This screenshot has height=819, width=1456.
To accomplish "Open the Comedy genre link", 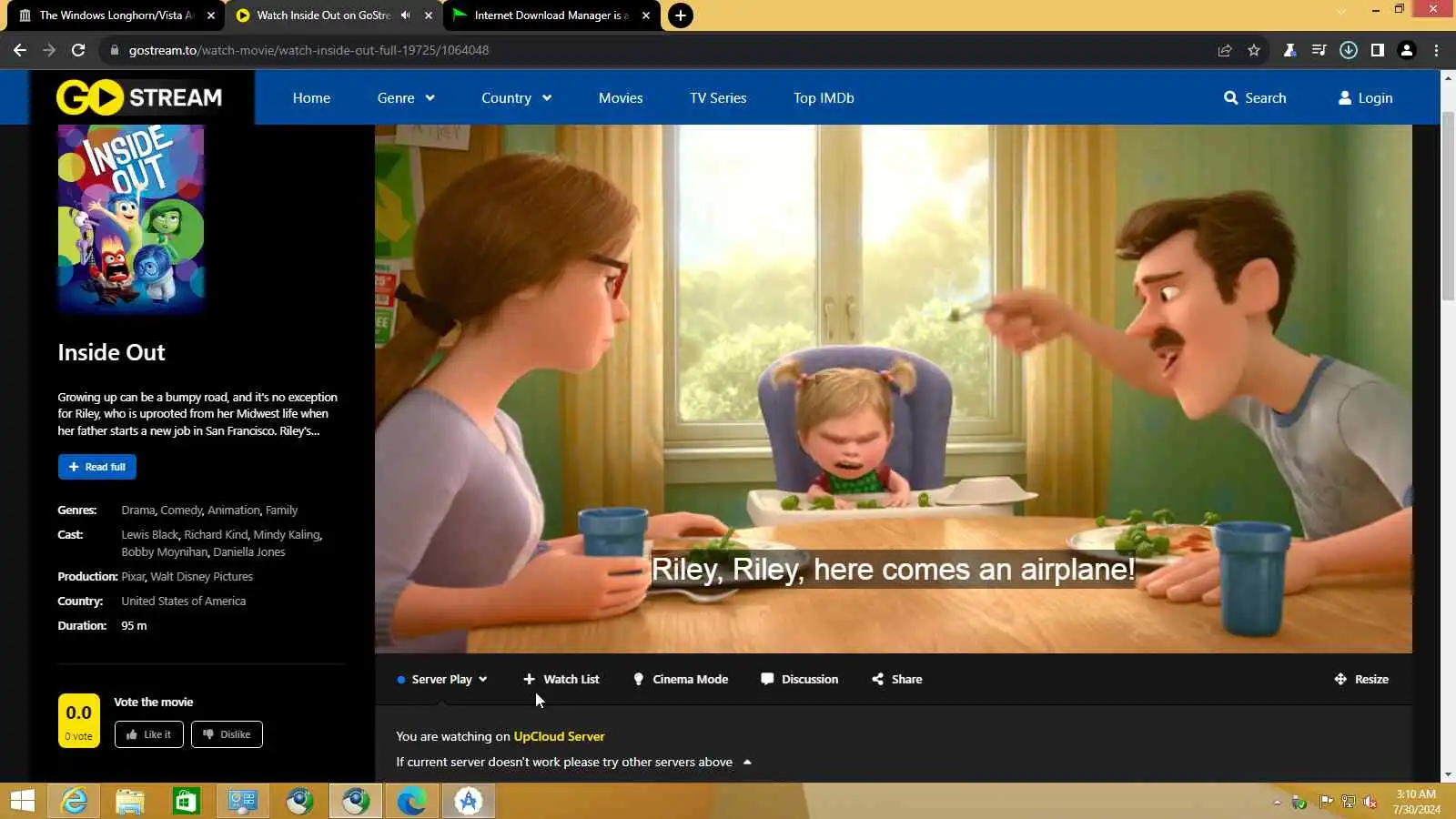I will pos(181,511).
